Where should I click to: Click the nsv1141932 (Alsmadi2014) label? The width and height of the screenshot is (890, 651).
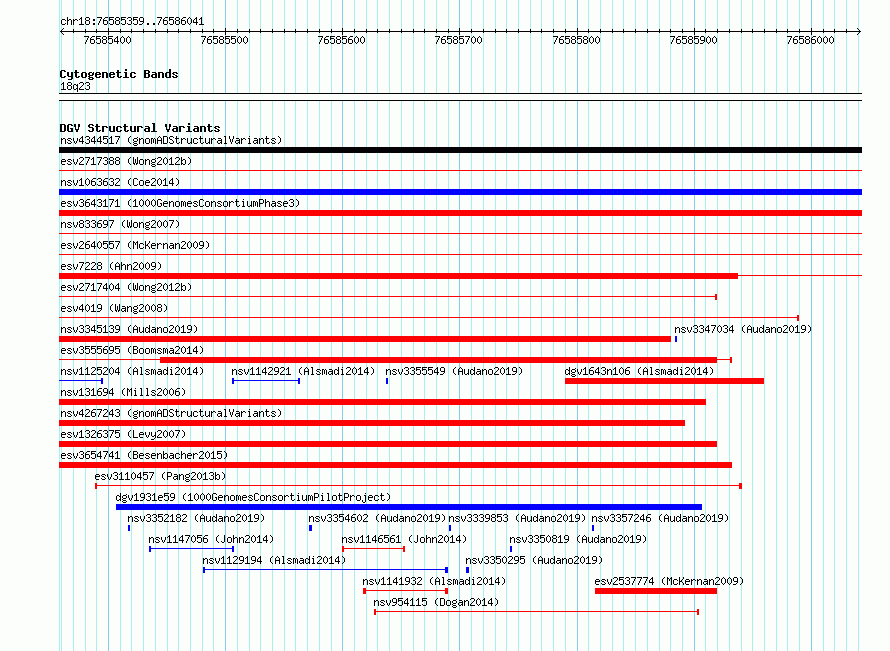434,581
